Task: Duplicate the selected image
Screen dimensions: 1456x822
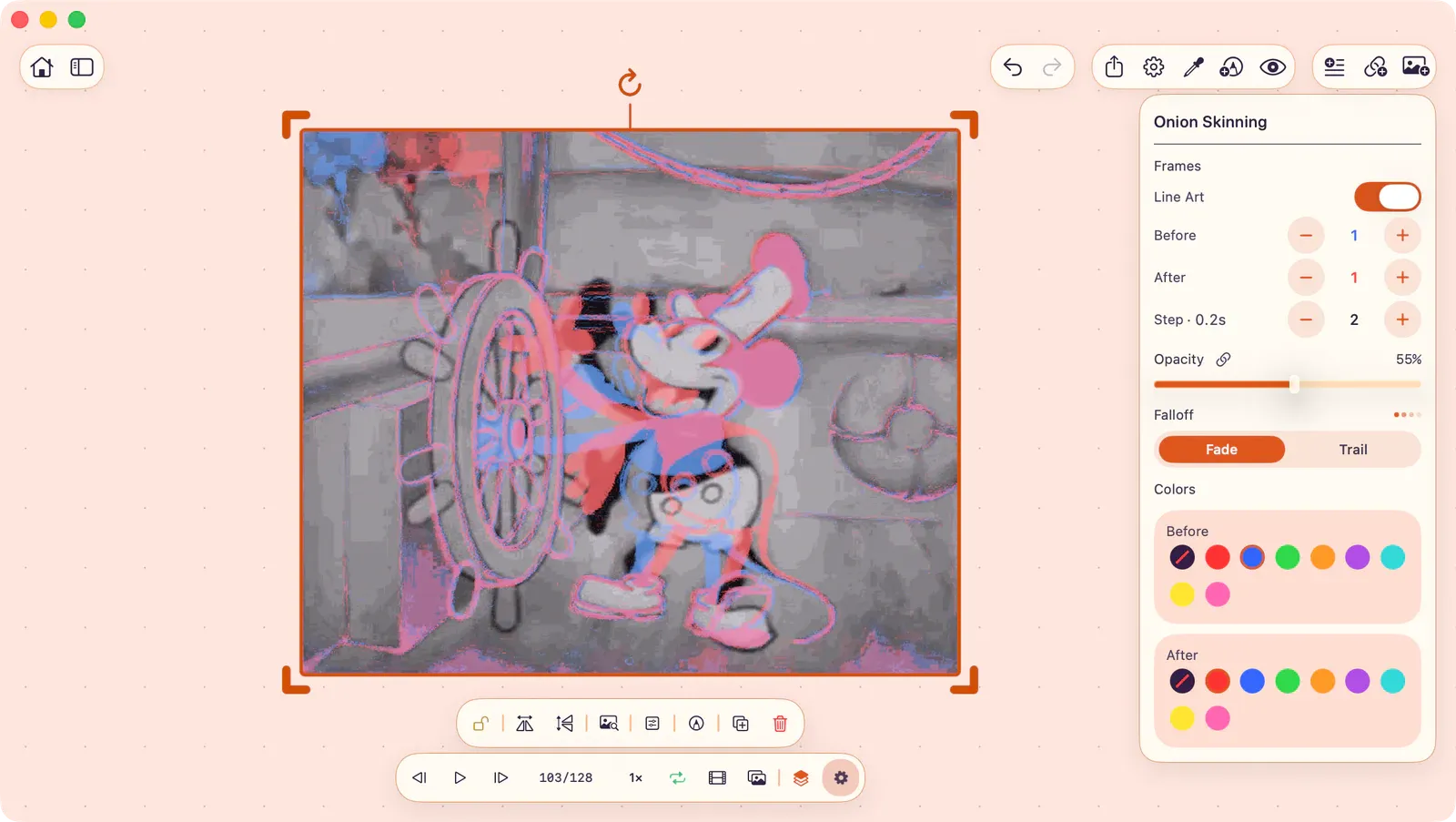Action: pyautogui.click(x=741, y=724)
